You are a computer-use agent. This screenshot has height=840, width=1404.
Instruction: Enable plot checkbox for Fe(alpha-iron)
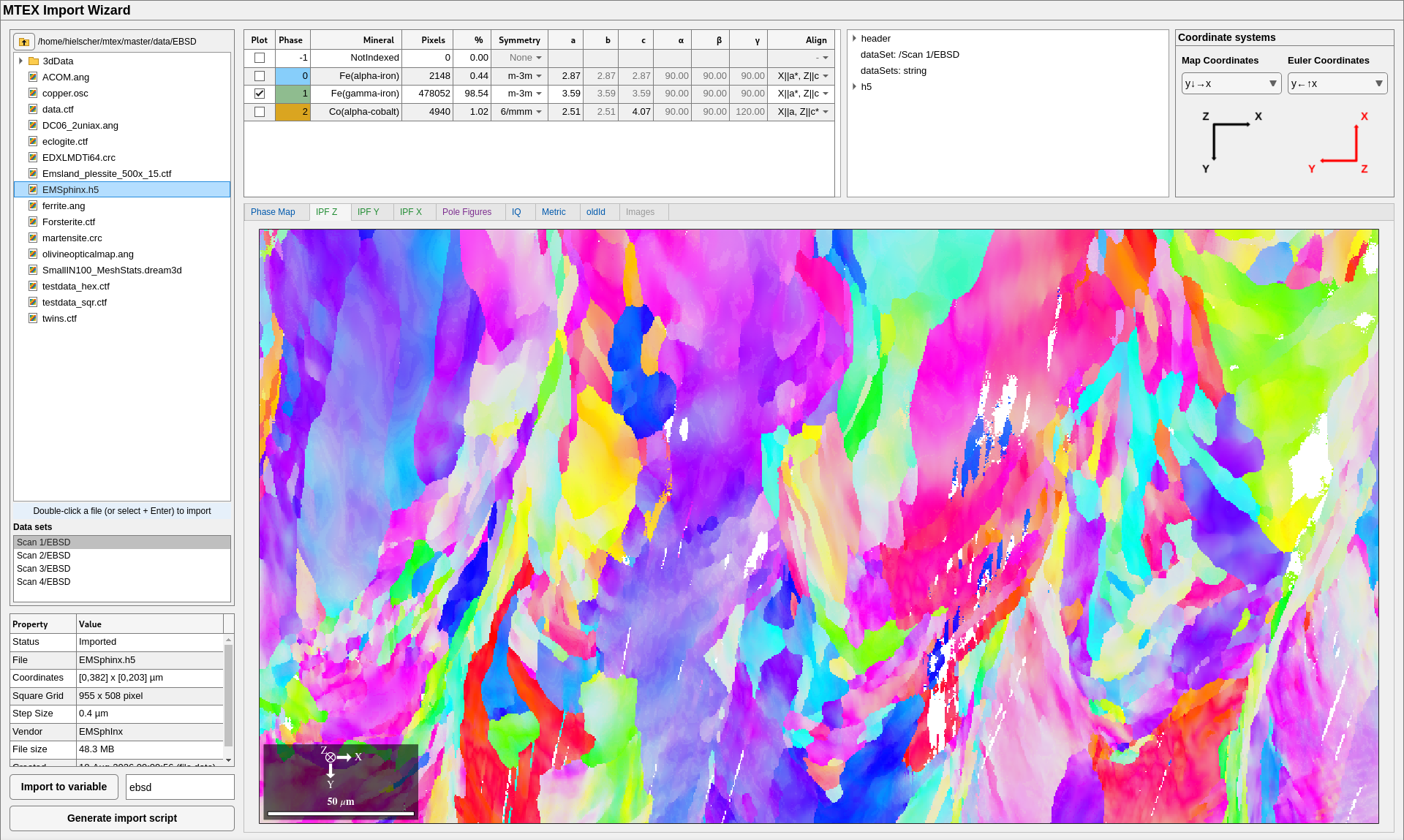coord(260,76)
